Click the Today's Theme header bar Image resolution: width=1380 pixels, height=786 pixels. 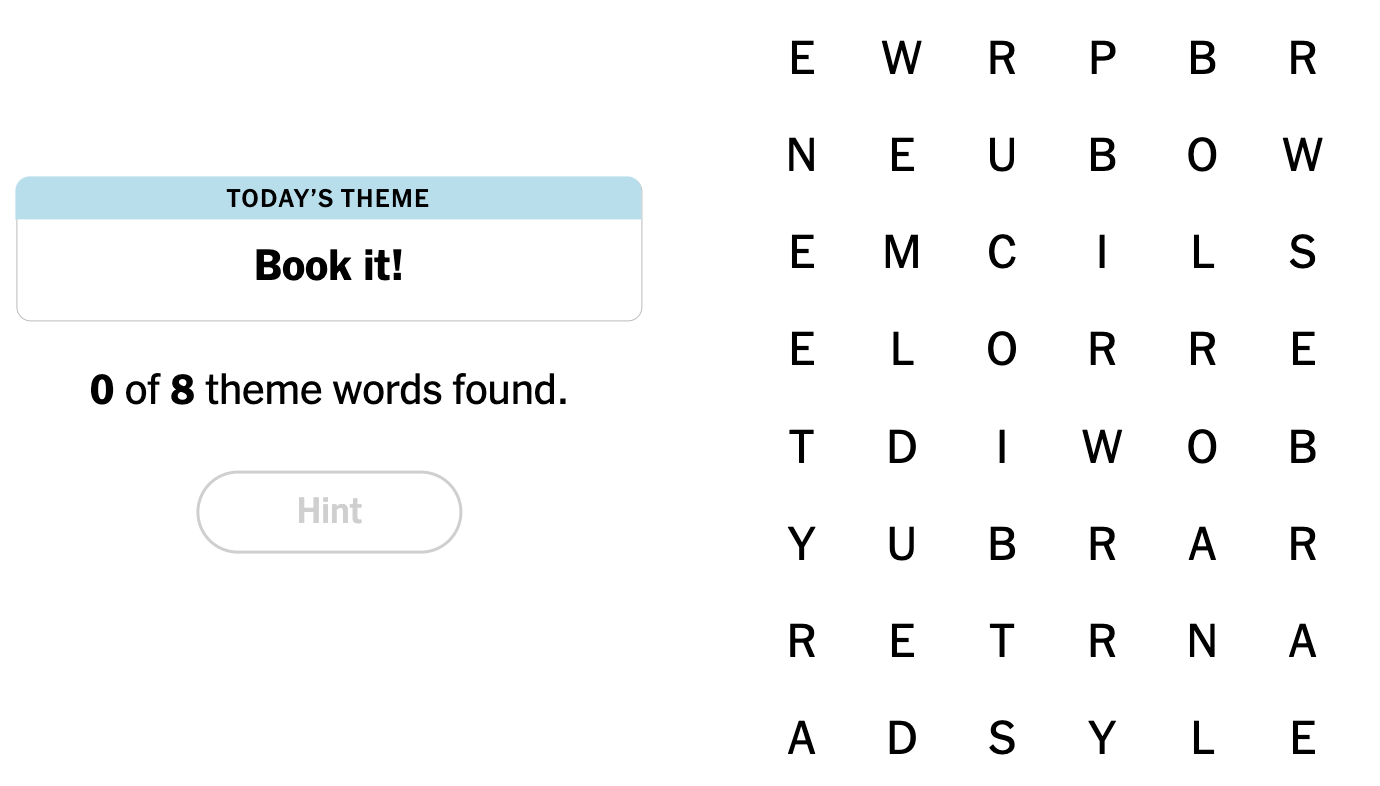329,198
